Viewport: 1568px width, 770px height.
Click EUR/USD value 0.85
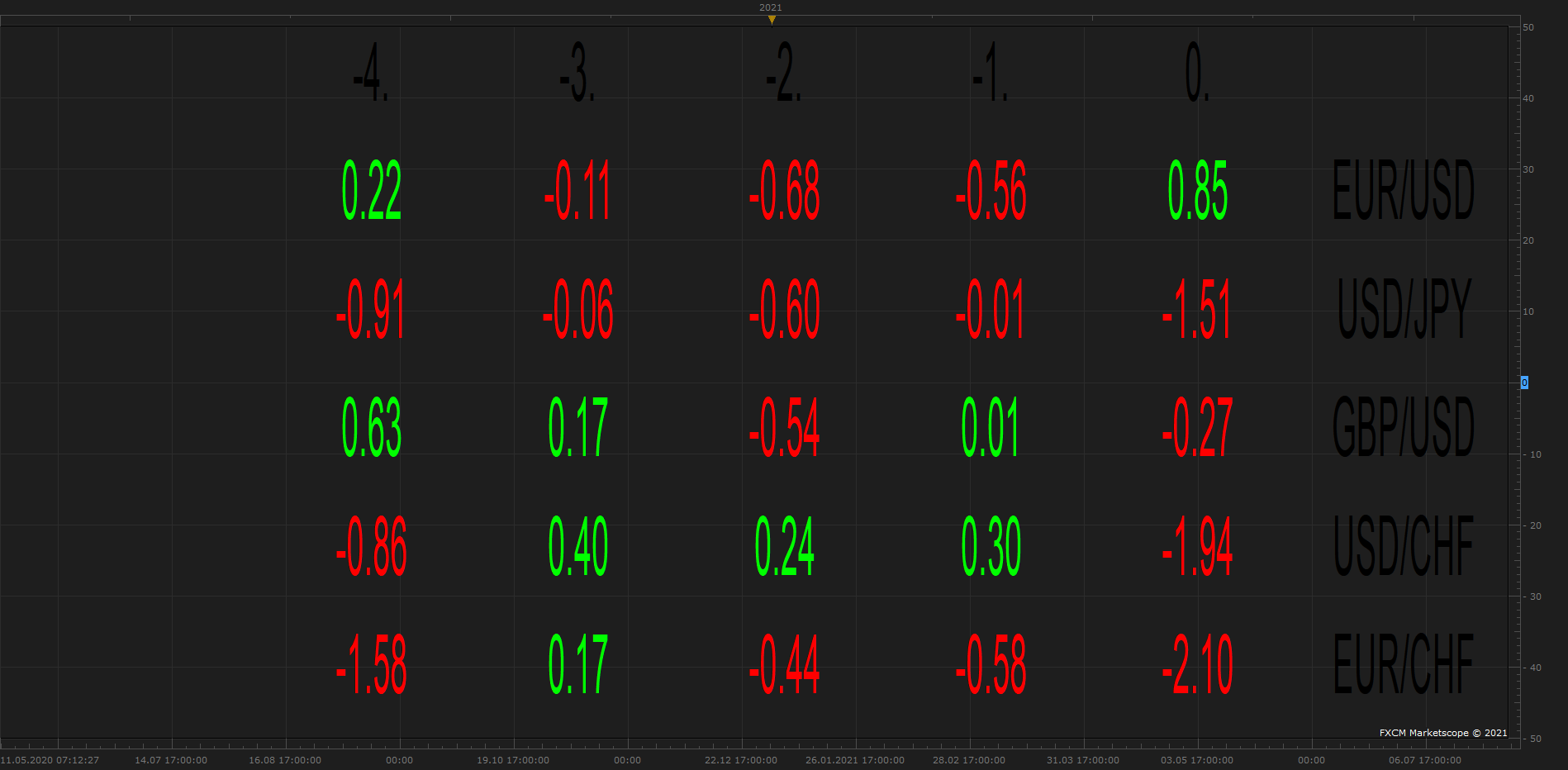1198,191
